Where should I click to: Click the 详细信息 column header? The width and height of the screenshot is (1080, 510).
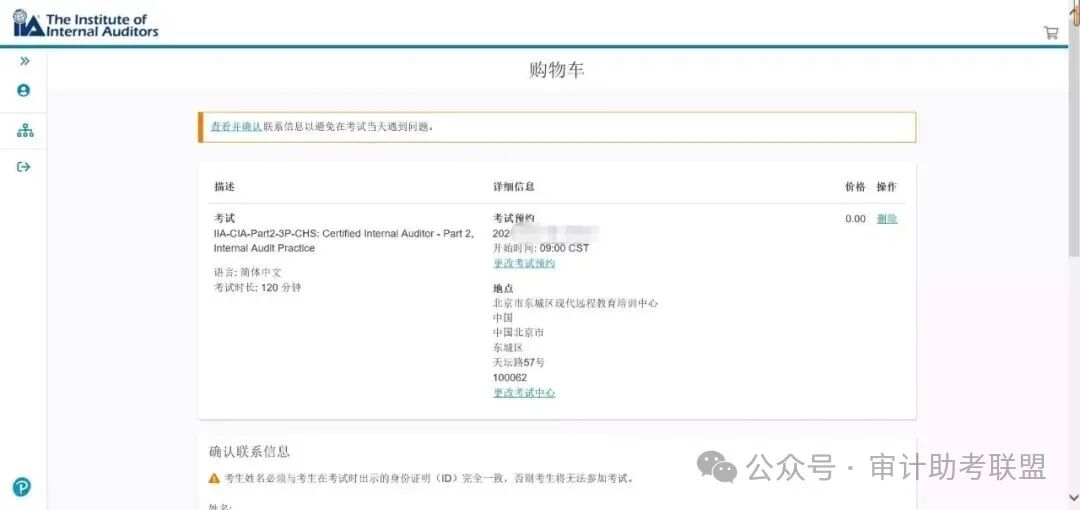(514, 187)
